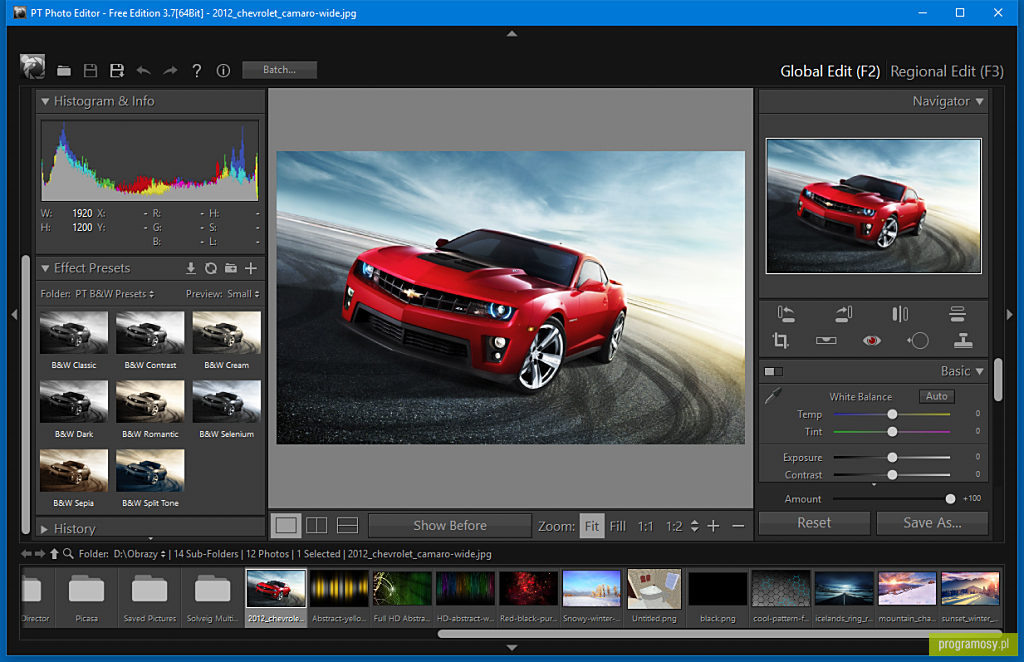Click the Save As disk-with-arrow icon
The height and width of the screenshot is (662, 1024).
tap(117, 71)
